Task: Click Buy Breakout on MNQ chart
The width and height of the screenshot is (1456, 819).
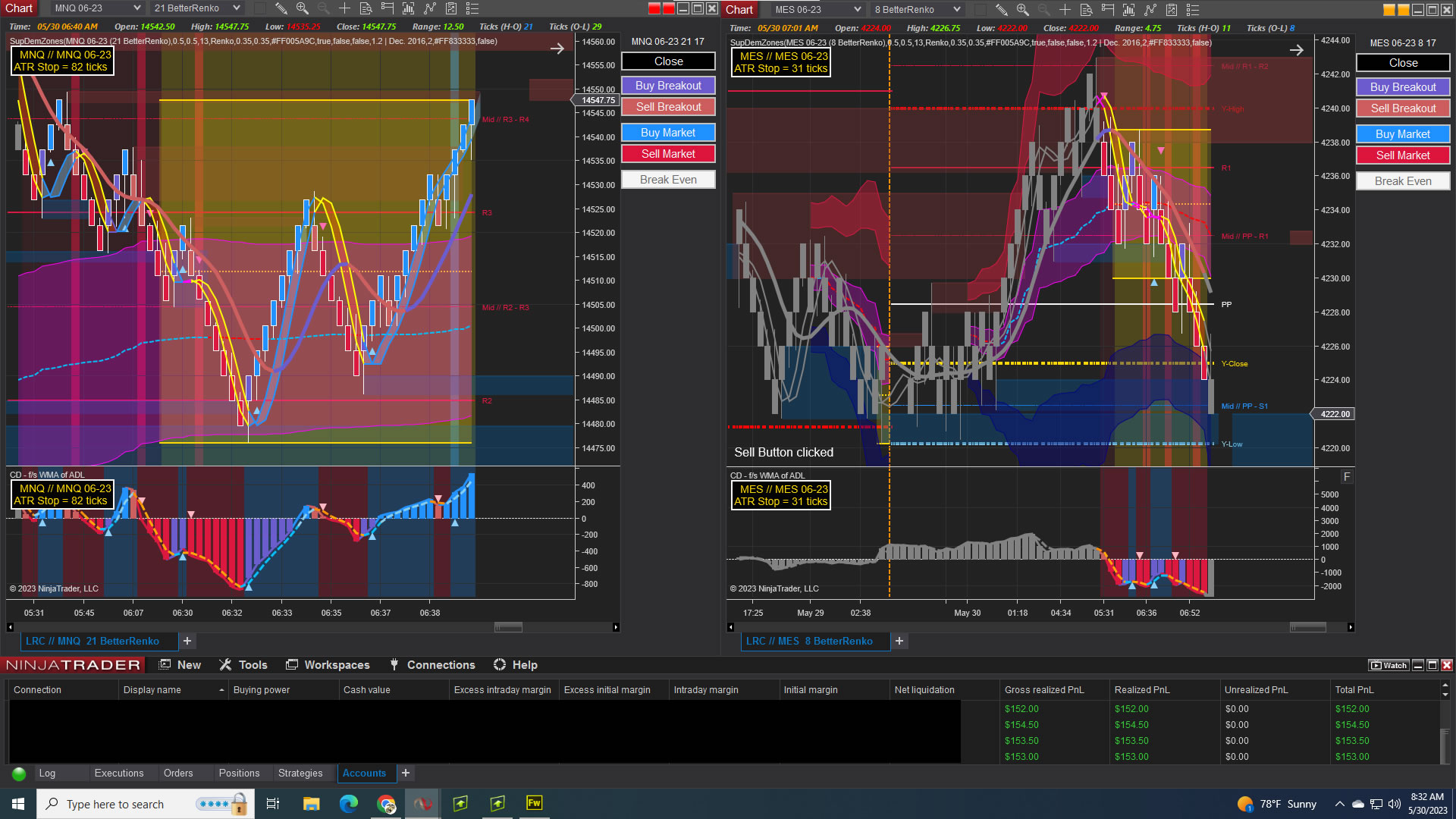Action: (x=668, y=86)
